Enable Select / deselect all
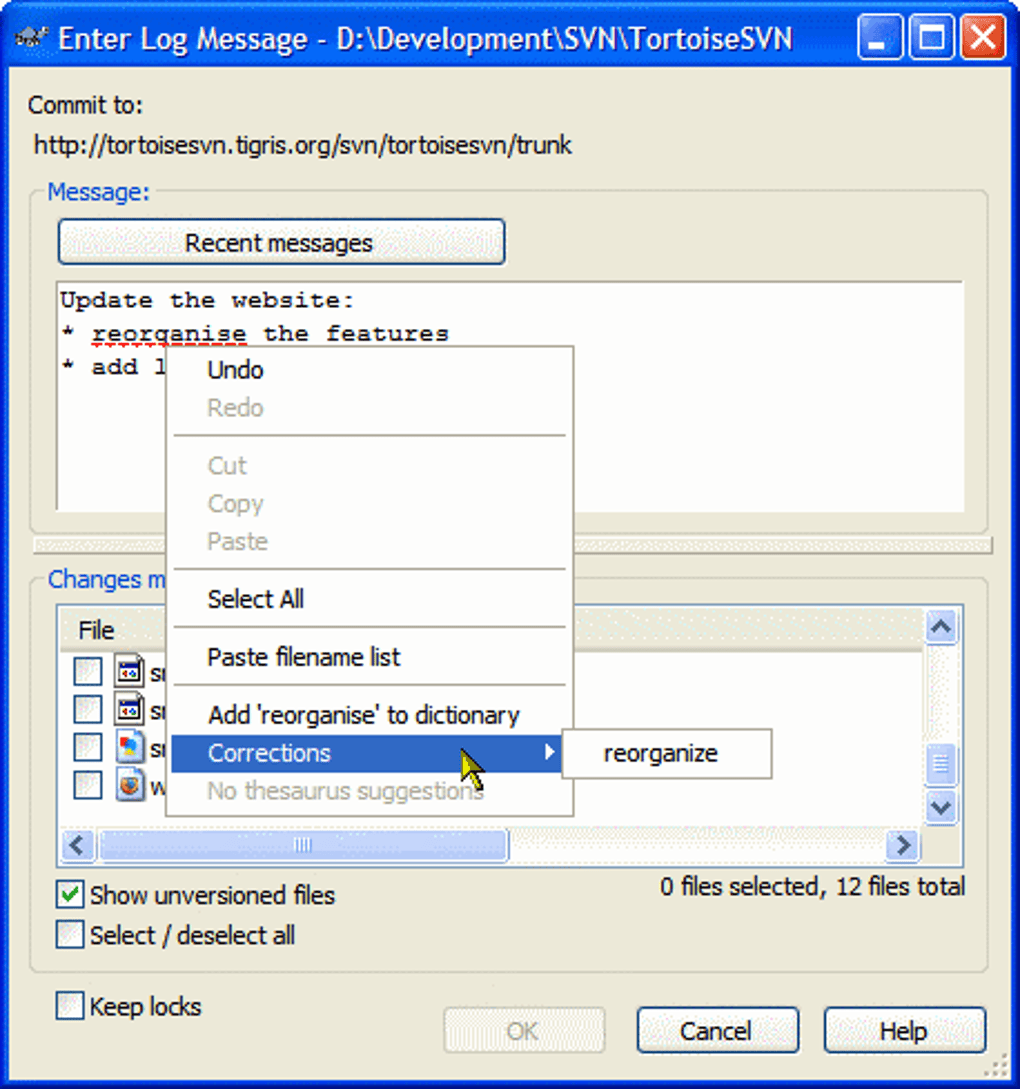1020x1089 pixels. point(68,934)
